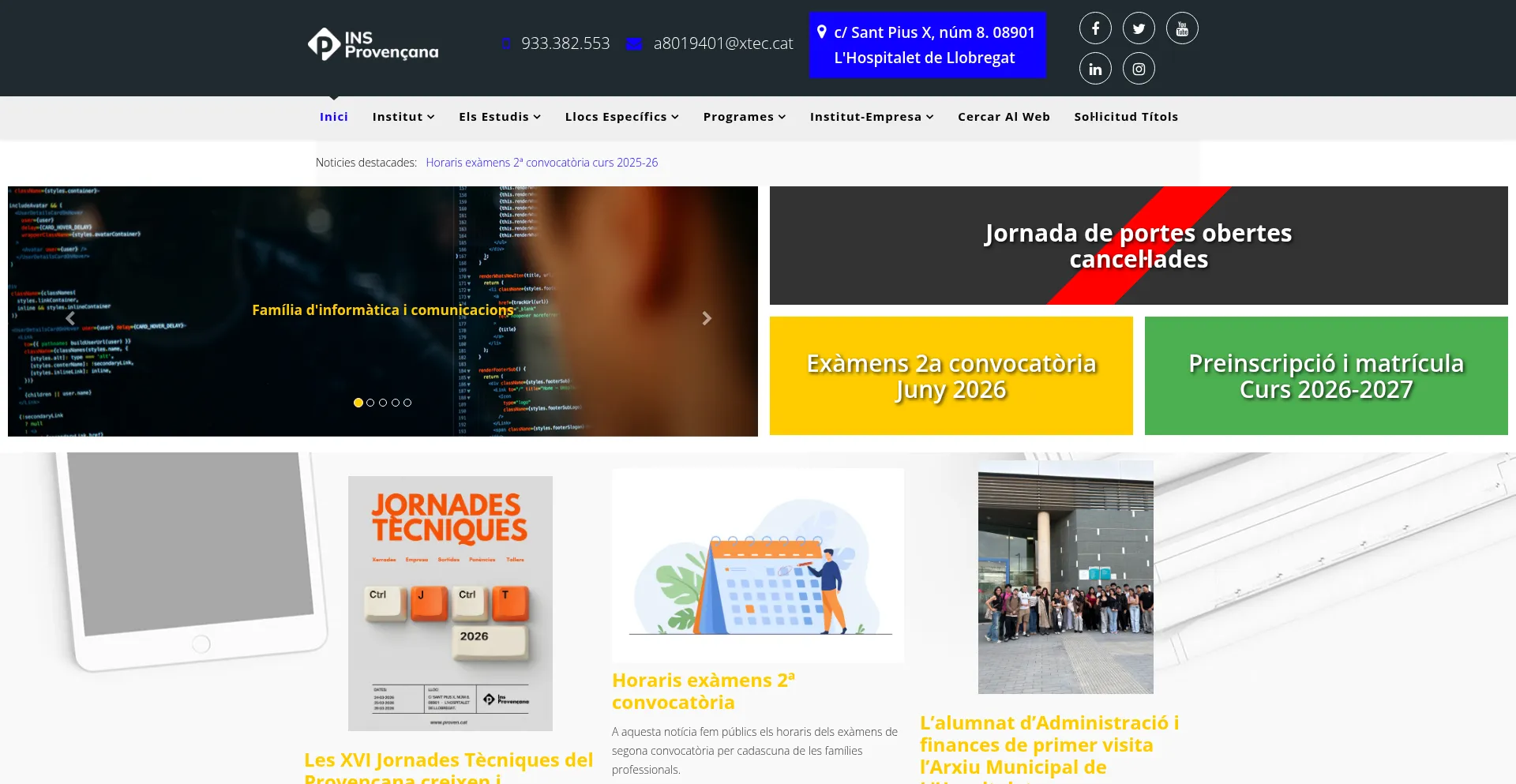Open the green Preinscripció i matrícula tile
The height and width of the screenshot is (784, 1516).
tap(1326, 376)
